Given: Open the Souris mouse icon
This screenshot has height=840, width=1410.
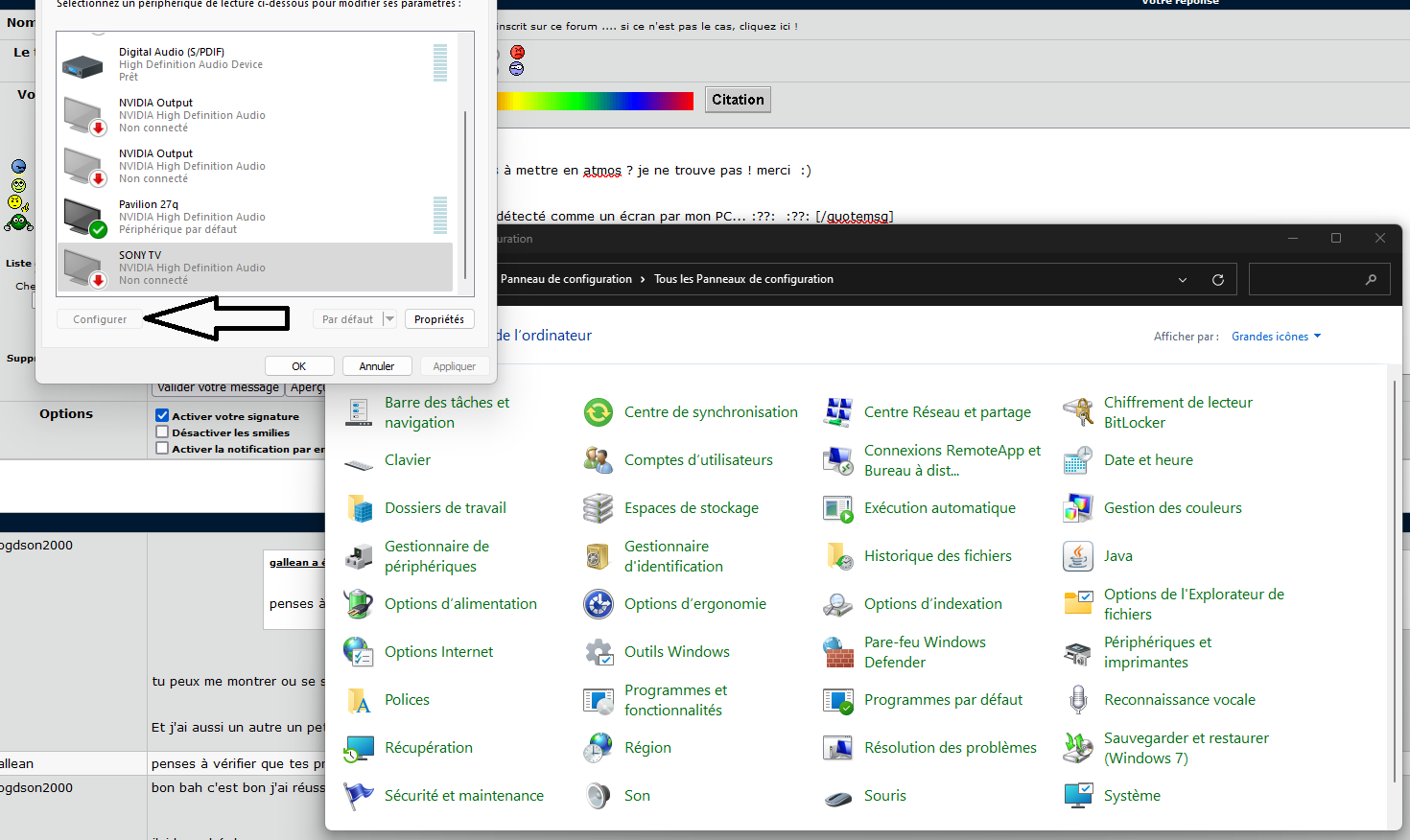Looking at the screenshot, I should point(838,798).
